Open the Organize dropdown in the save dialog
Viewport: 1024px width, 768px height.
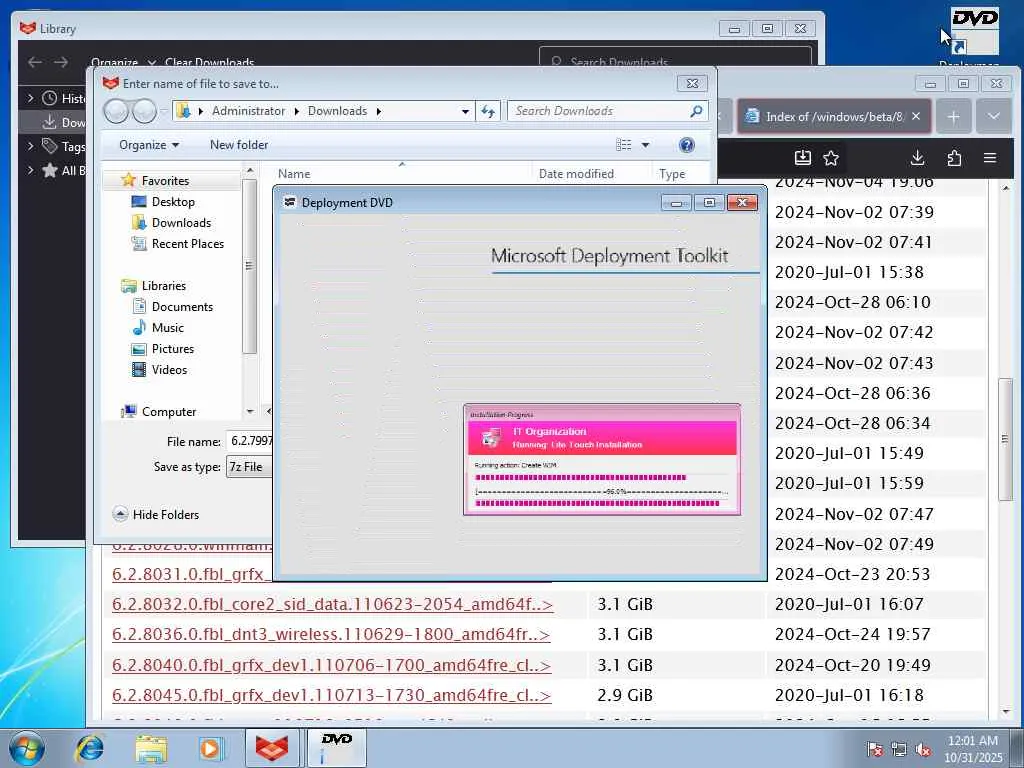coord(149,145)
